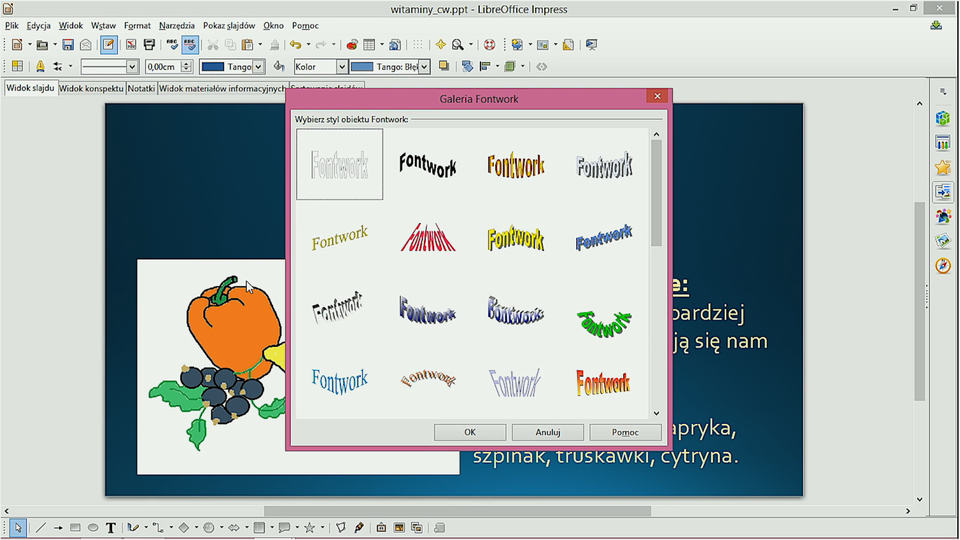Pick the Ellipse drawing tool
Image resolution: width=960 pixels, height=540 pixels.
pos(93,528)
